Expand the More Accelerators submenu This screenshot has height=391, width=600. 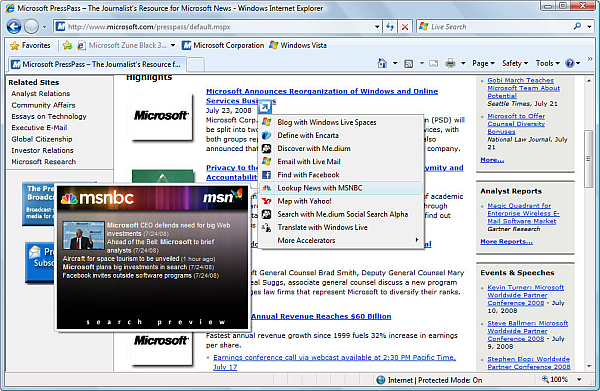(x=341, y=240)
